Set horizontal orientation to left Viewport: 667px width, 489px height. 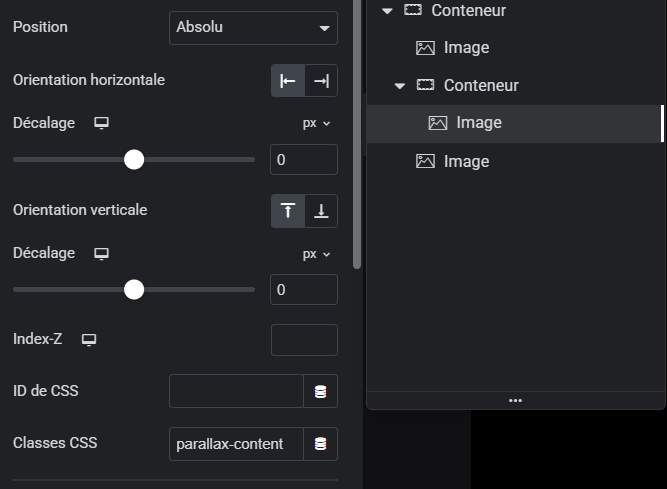(x=288, y=81)
